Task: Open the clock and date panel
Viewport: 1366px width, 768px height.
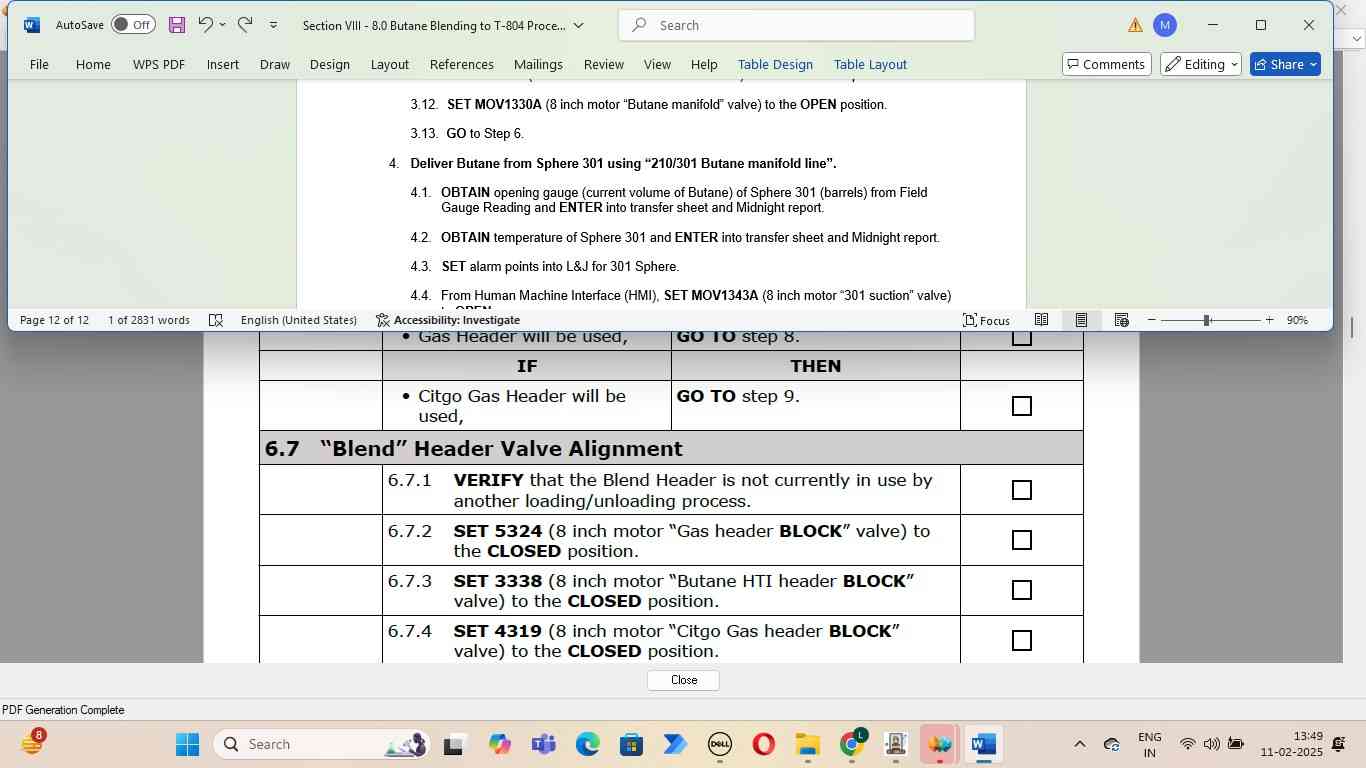Action: [1291, 744]
